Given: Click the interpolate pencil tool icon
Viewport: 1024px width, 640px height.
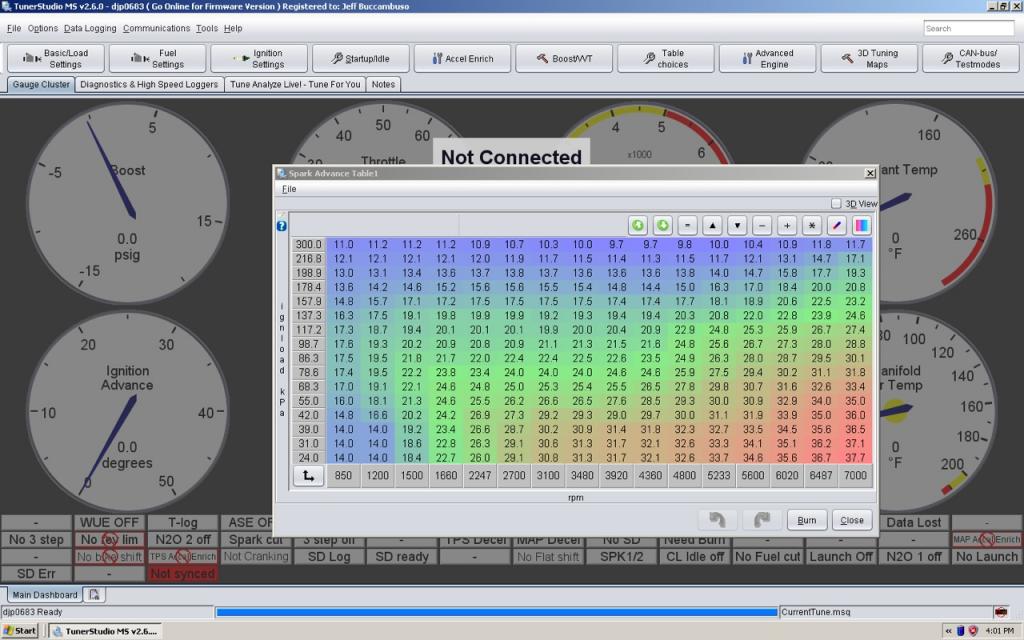Looking at the screenshot, I should point(837,226).
